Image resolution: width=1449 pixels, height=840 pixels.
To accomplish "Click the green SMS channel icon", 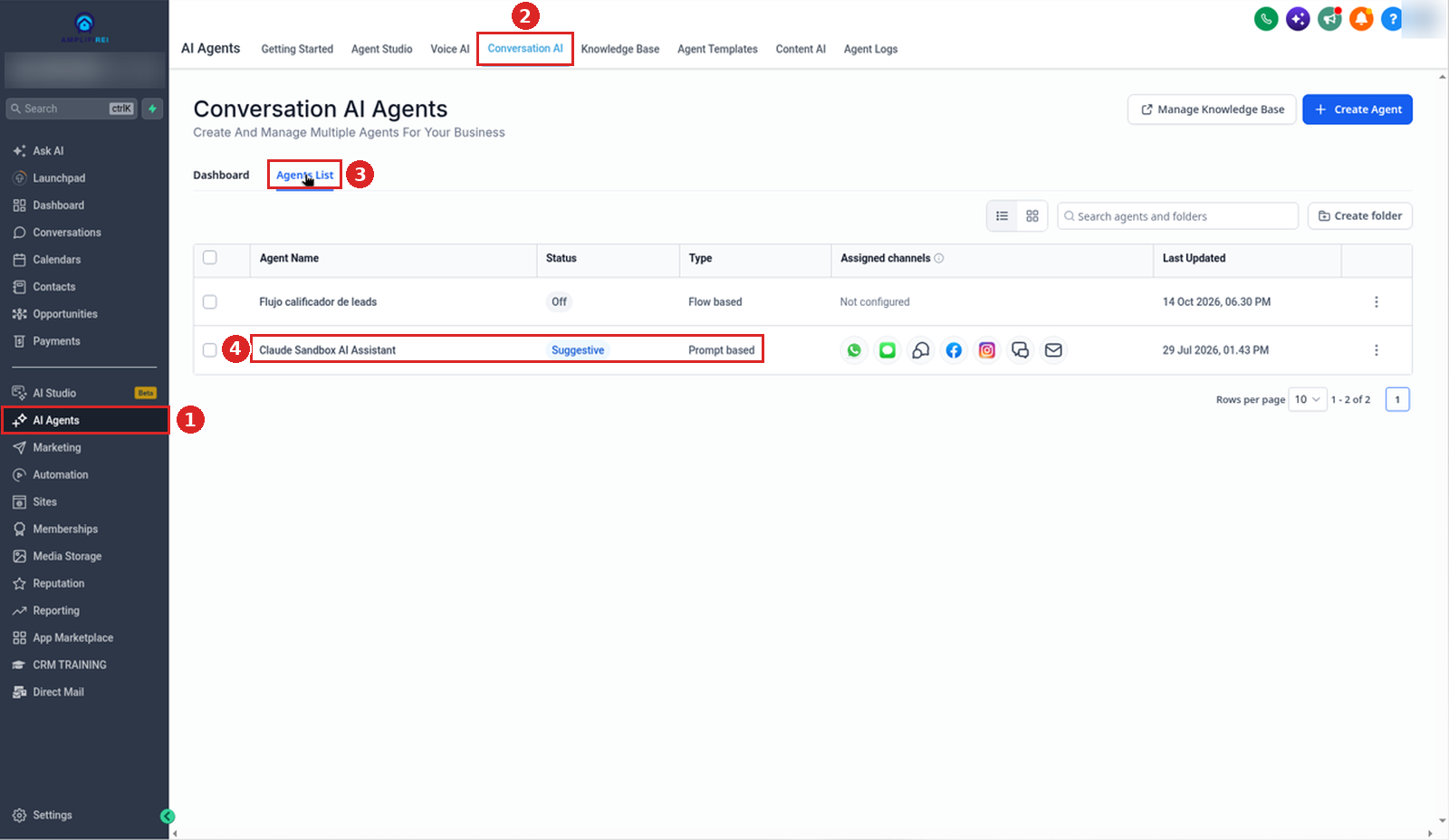I will tap(888, 350).
